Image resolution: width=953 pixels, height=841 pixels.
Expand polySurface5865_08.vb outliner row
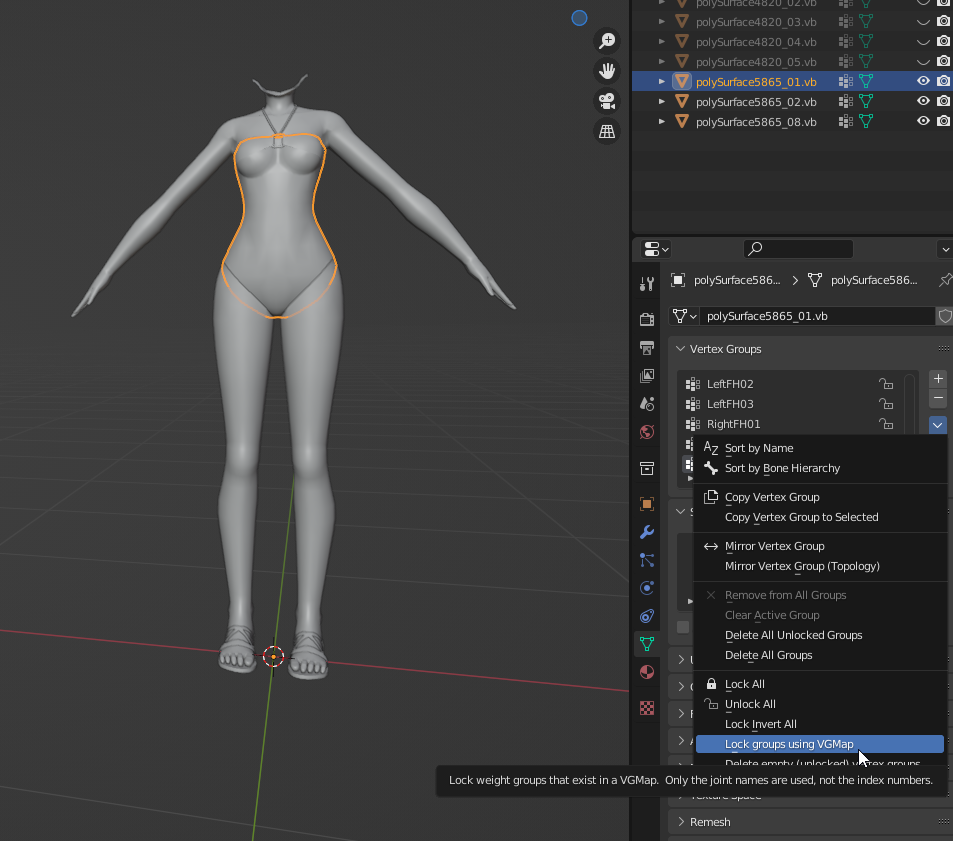pos(661,122)
